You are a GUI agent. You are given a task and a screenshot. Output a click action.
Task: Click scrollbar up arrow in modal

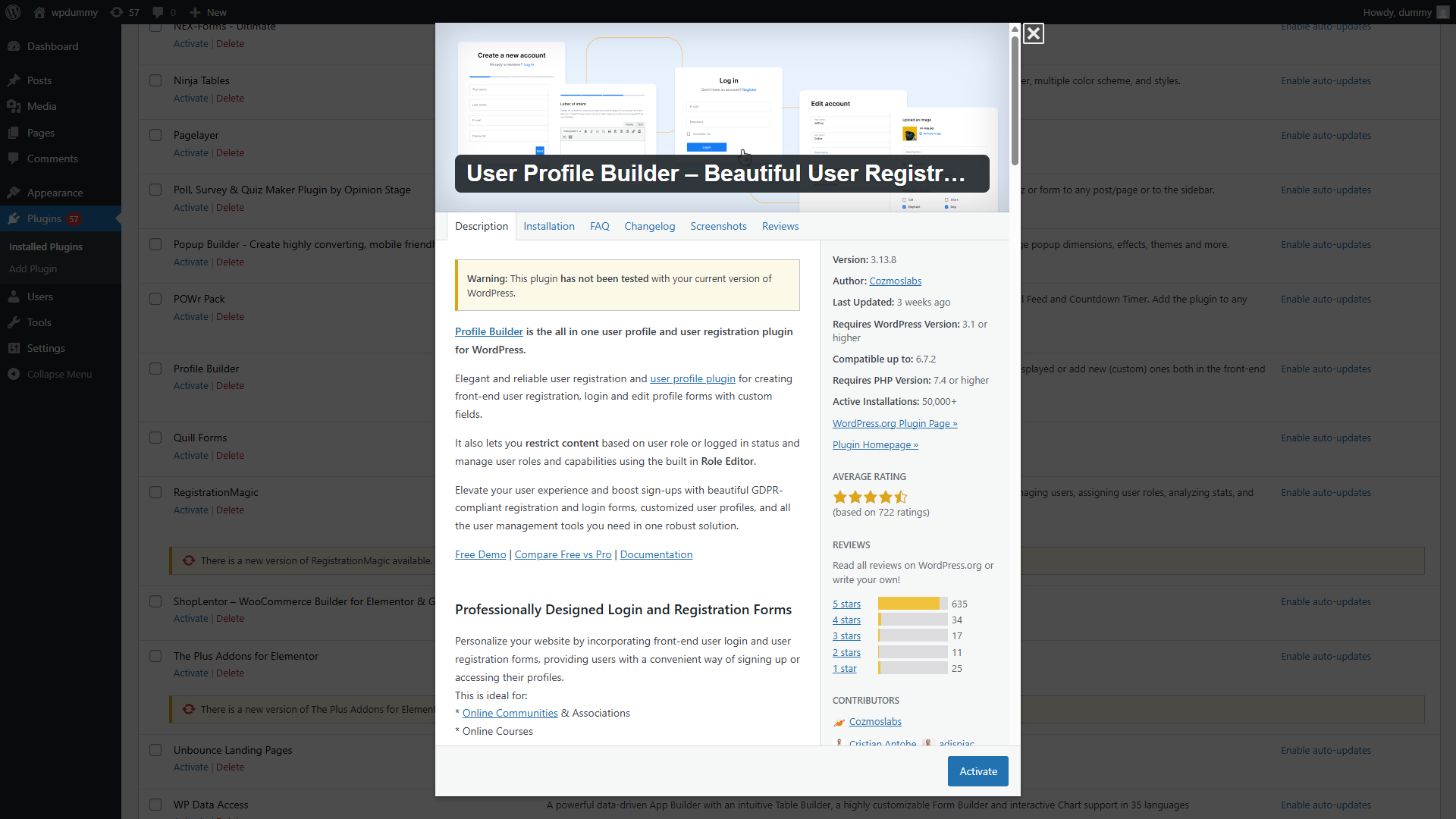point(1015,29)
